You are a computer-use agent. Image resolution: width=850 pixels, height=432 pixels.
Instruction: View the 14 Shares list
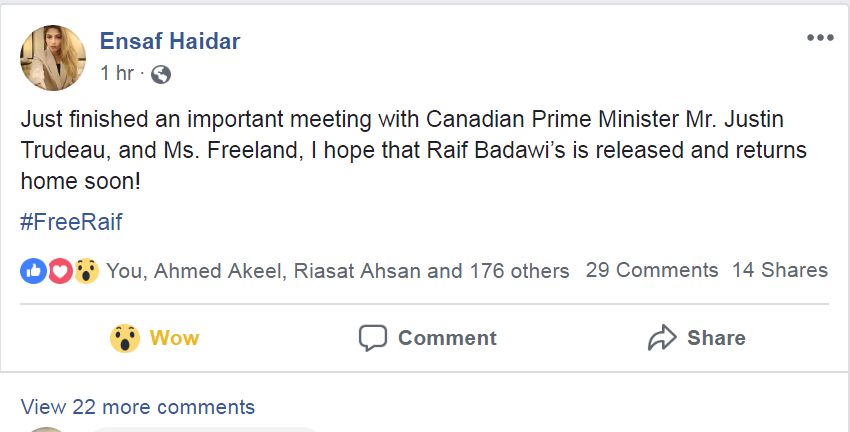[x=780, y=270]
